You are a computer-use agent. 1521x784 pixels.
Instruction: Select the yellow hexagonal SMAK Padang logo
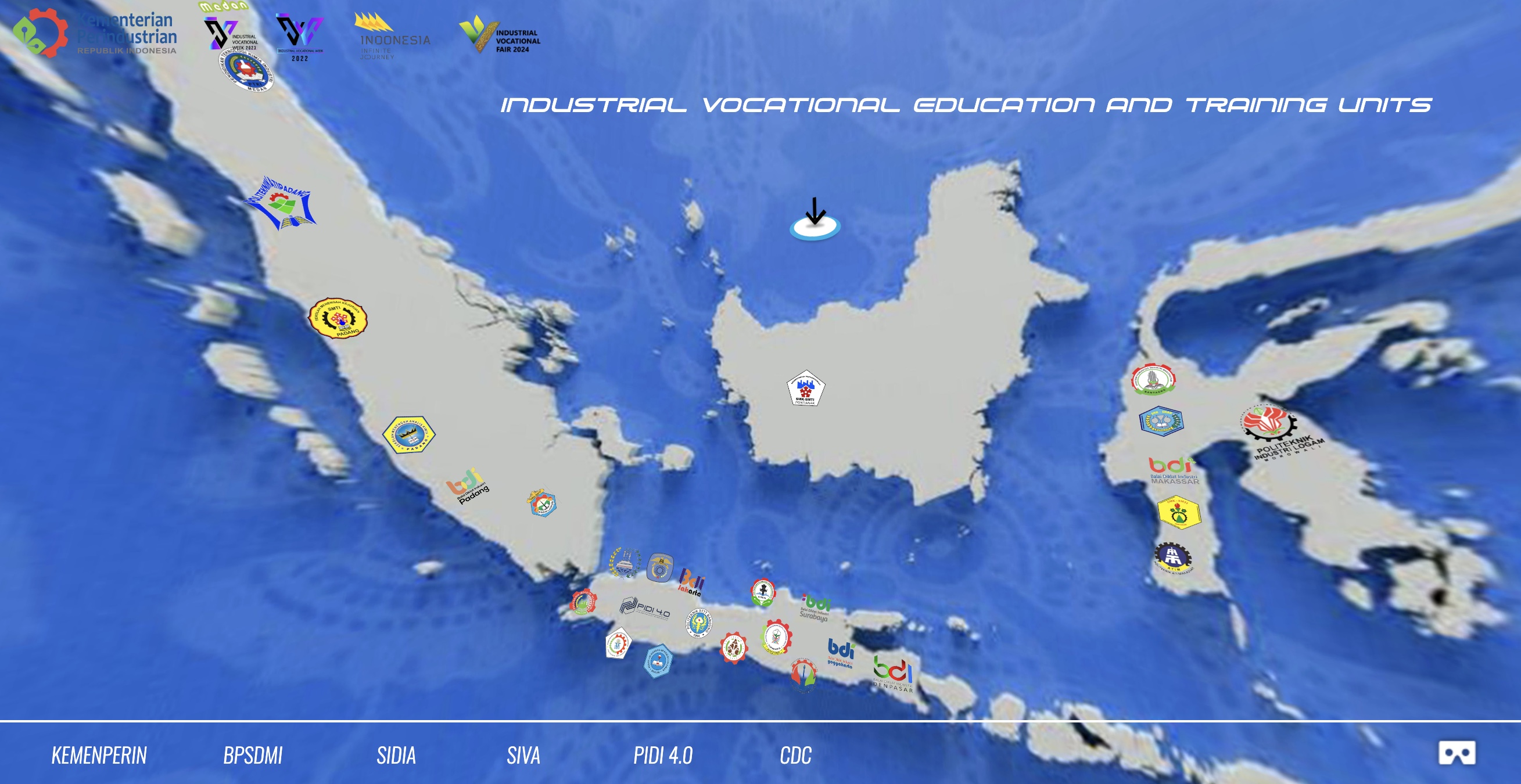tap(409, 435)
